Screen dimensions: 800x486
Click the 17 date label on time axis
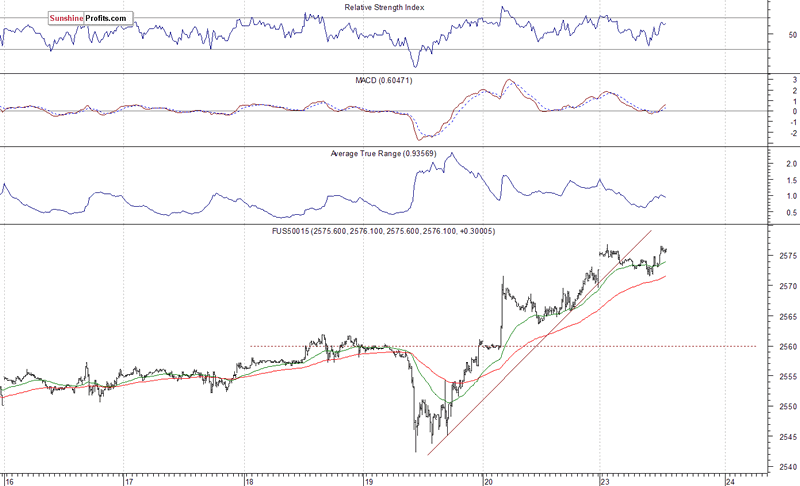click(129, 481)
